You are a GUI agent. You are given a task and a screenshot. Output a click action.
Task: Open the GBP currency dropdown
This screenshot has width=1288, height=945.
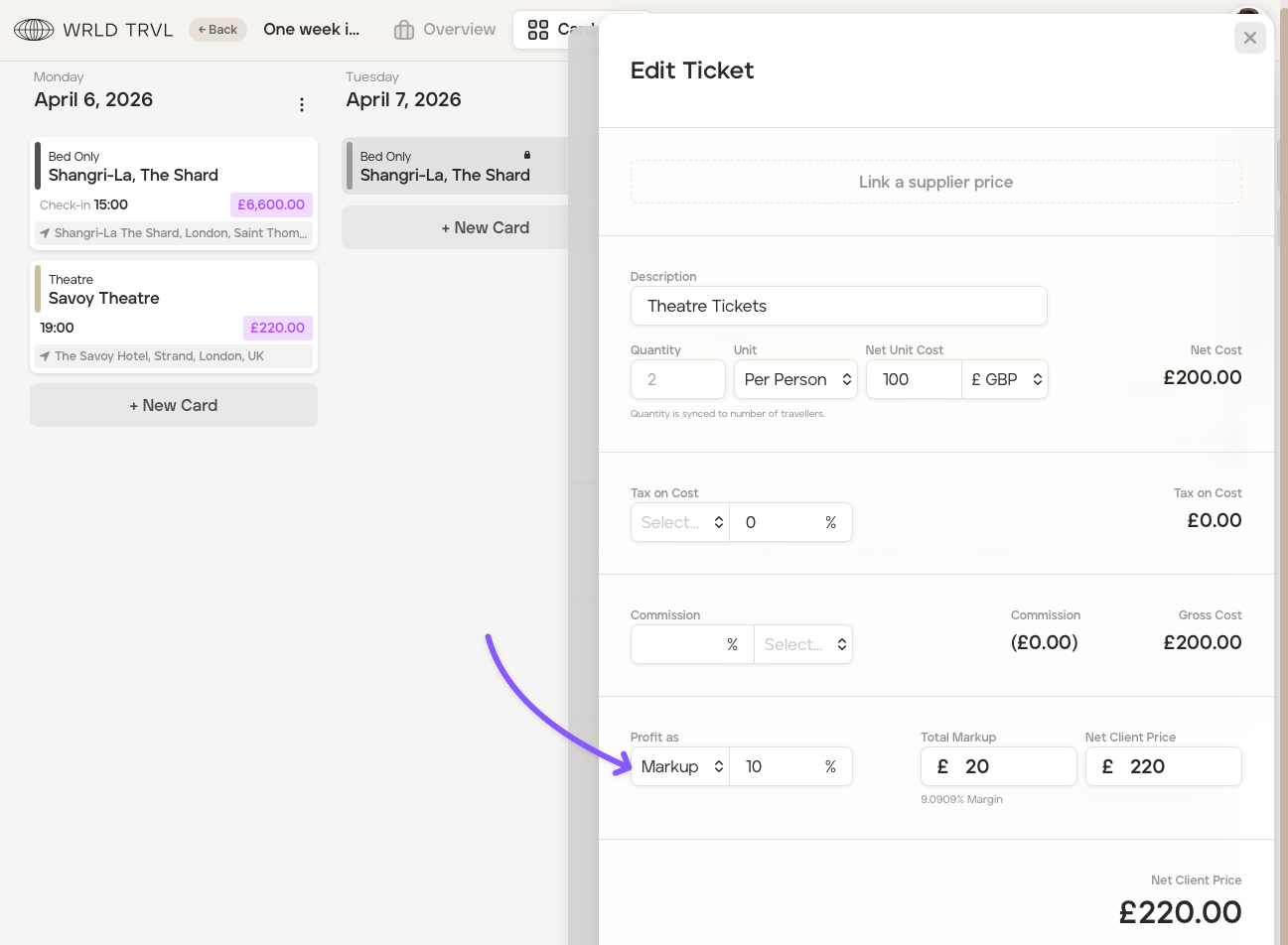(x=1005, y=379)
